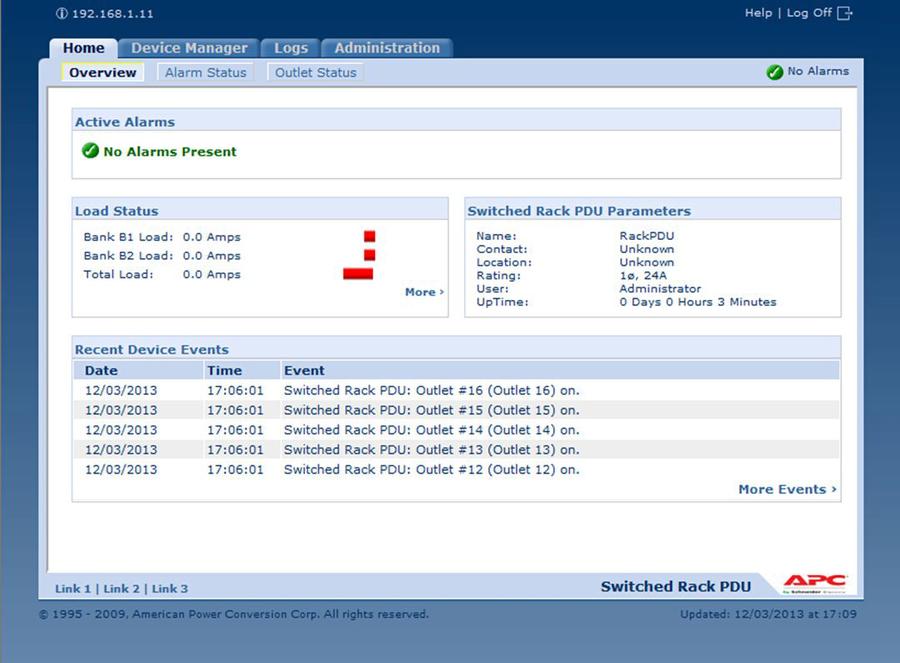Go to the Alarm Status sub-tab
Viewport: 900px width, 663px height.
(x=205, y=72)
